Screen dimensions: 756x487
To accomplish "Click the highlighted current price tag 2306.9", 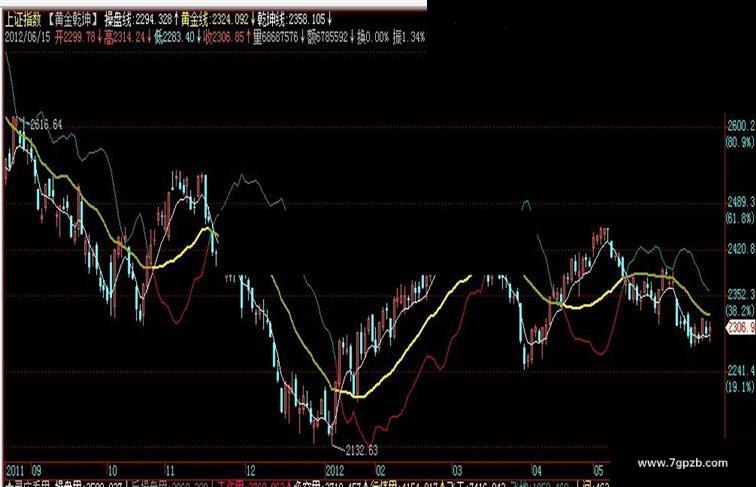I will pos(741,328).
